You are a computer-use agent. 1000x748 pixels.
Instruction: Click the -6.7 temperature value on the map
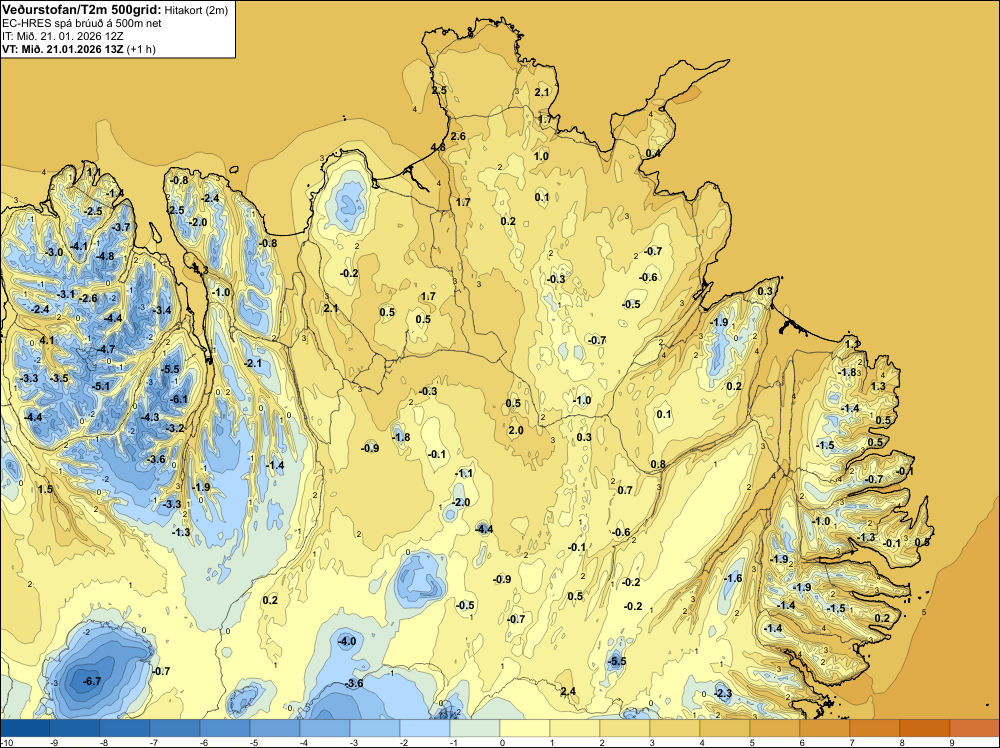click(92, 681)
